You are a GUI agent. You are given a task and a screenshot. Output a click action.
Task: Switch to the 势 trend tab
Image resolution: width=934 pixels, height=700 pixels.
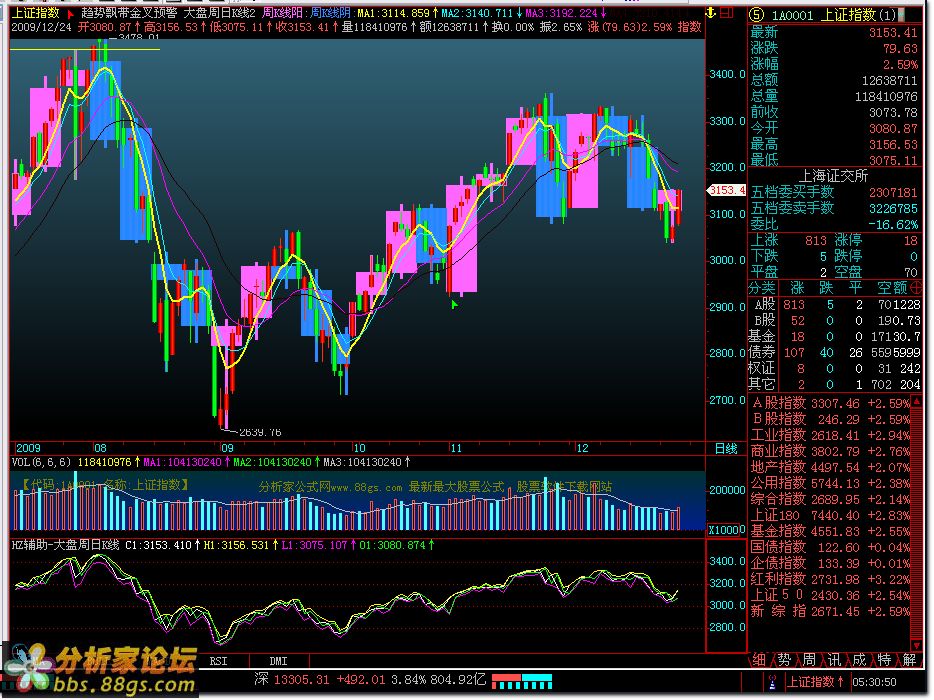(784, 661)
